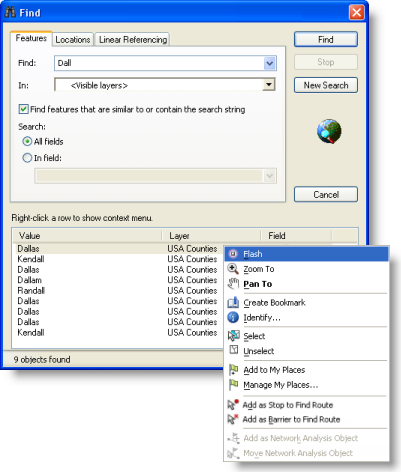Click the Create Bookmark icon

[233, 302]
